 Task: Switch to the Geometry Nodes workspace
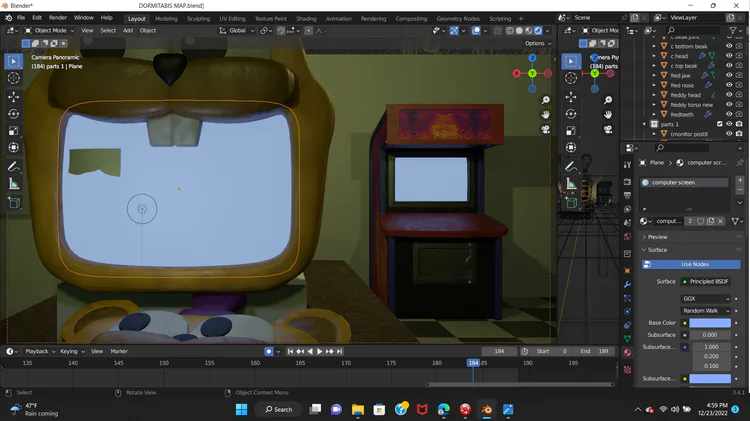click(458, 19)
